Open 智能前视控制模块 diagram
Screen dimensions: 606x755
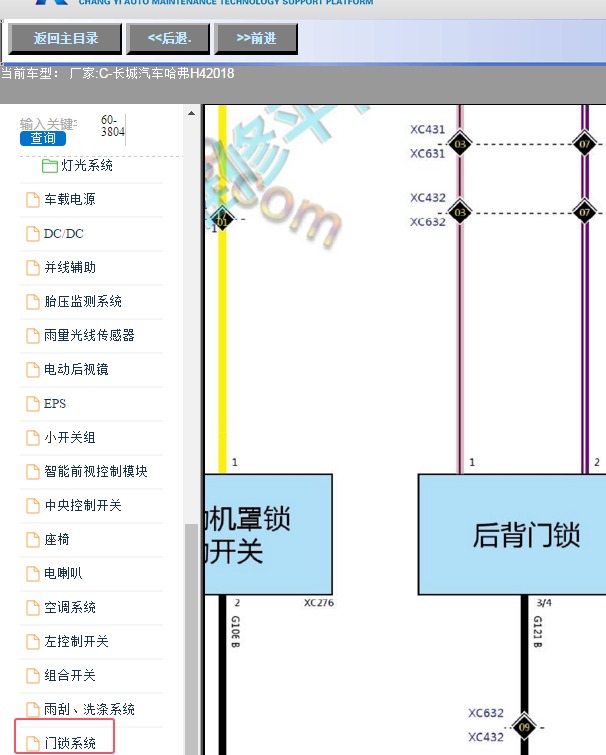point(96,471)
